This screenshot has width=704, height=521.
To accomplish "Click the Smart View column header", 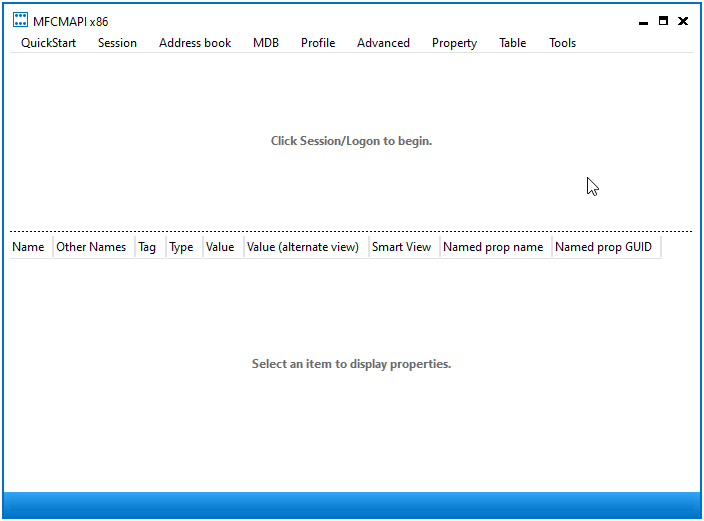I will [401, 247].
